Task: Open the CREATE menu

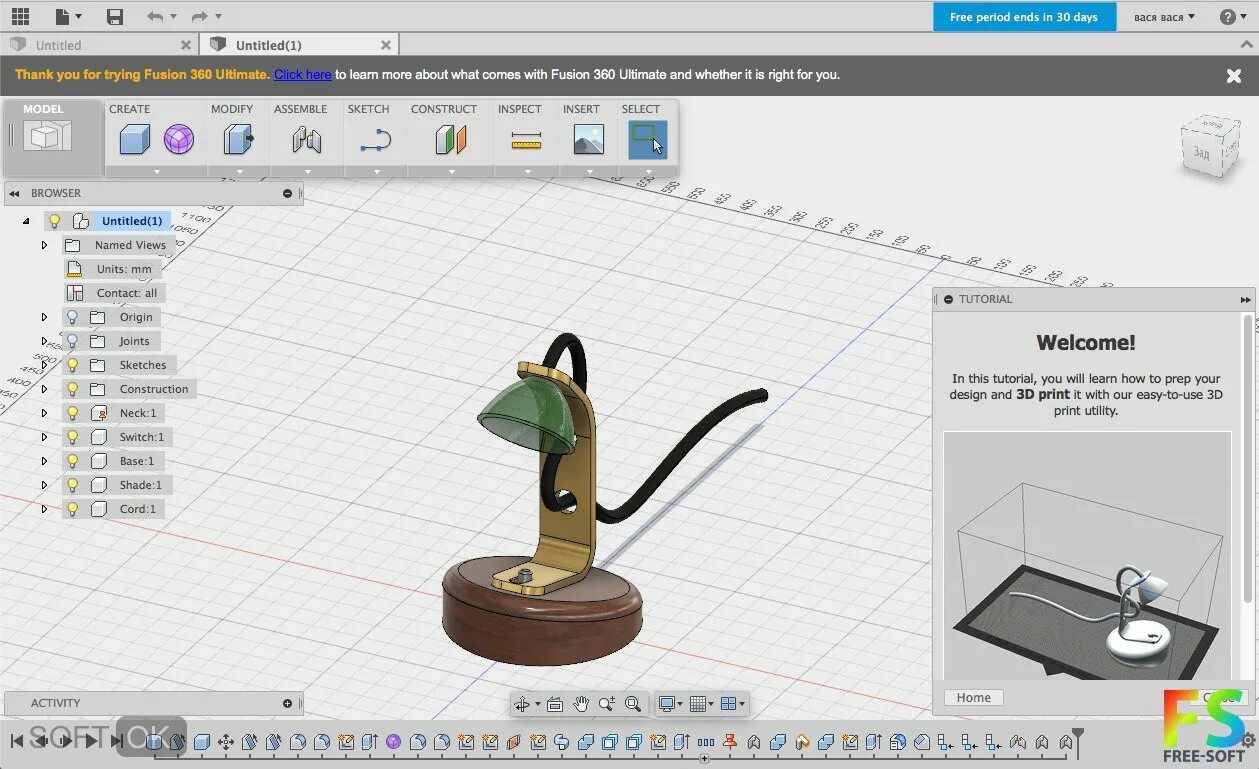Action: (x=130, y=109)
